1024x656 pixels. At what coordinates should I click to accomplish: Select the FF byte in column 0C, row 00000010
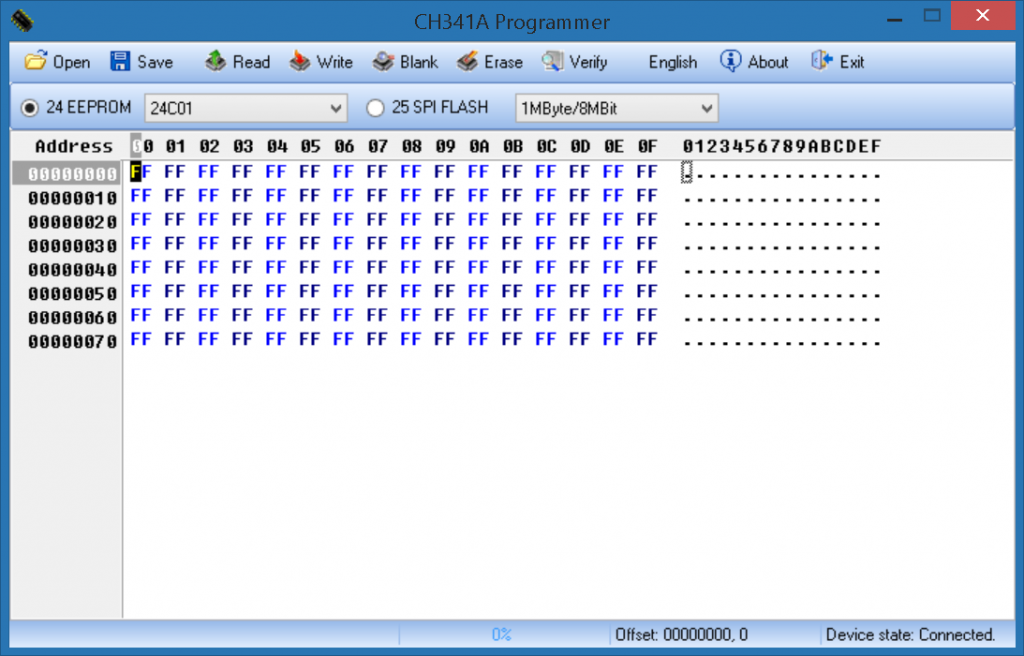point(546,195)
